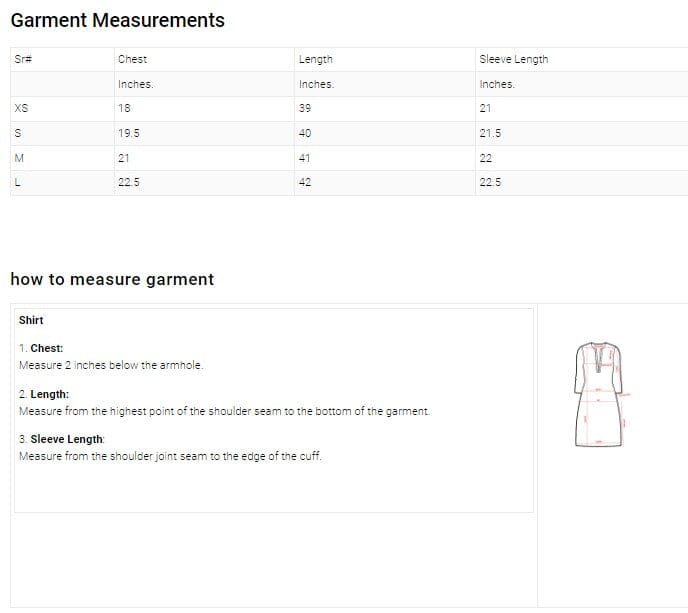
Task: Click the Length column header in table
Action: tap(315, 60)
